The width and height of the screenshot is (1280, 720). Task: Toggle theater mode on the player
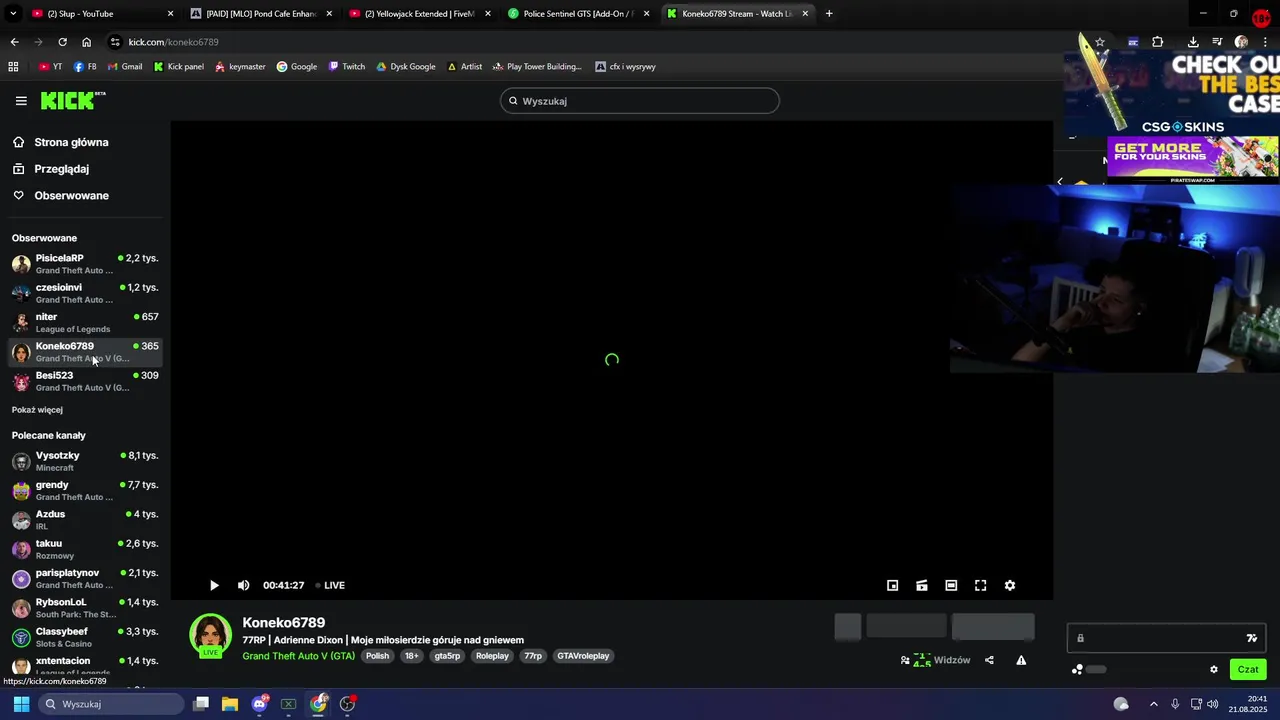[x=951, y=585]
